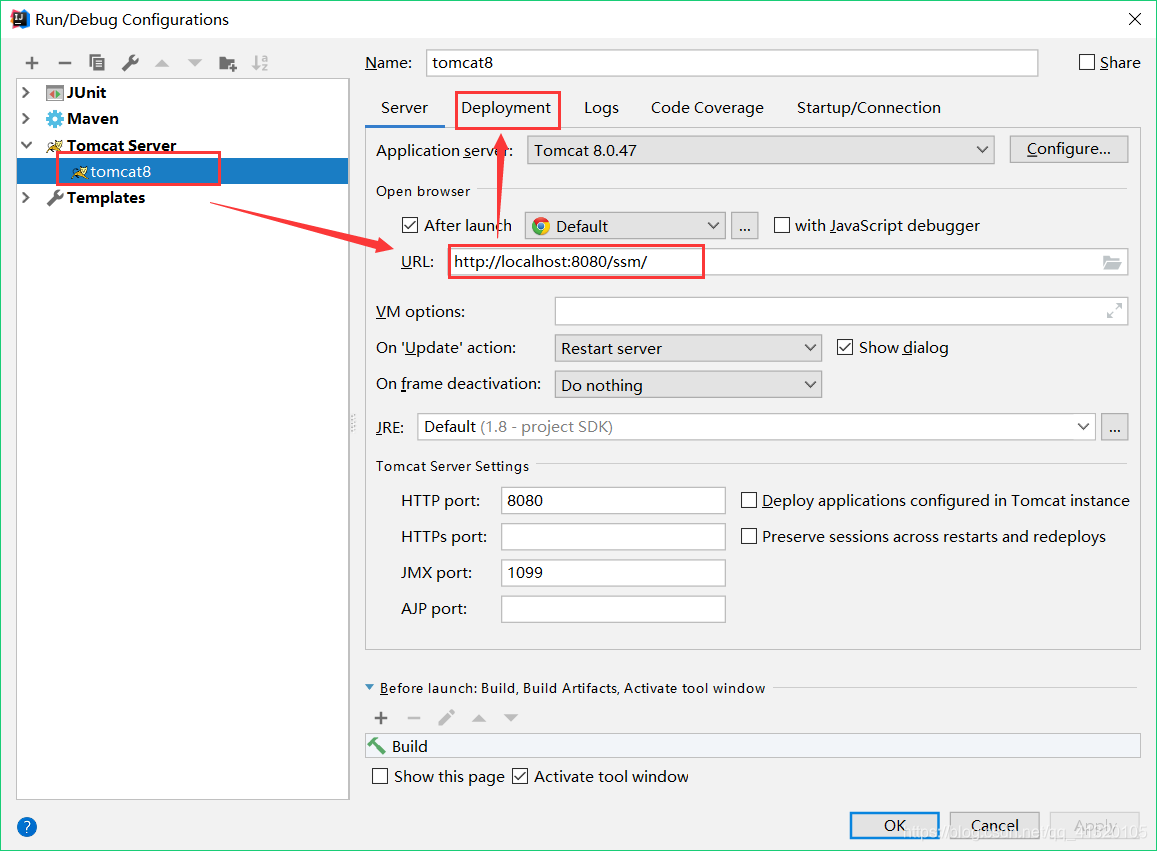The height and width of the screenshot is (851, 1157).
Task: Click the URL input field
Action: (x=788, y=262)
